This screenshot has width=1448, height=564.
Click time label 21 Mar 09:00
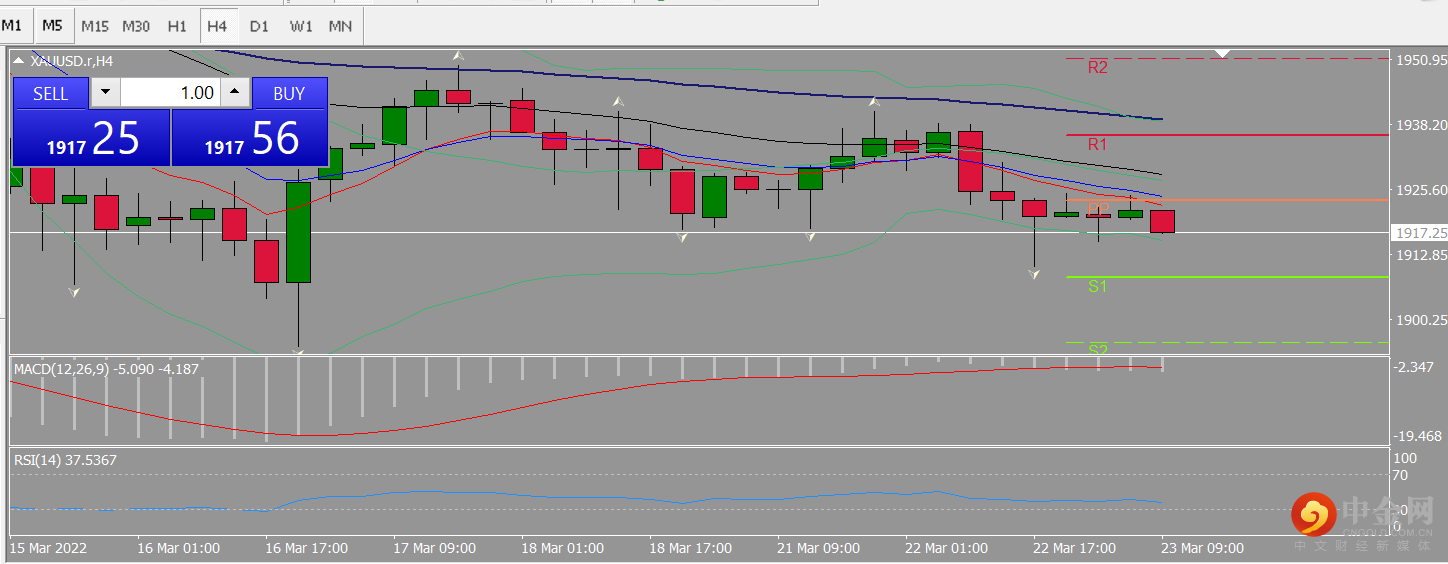coord(818,548)
